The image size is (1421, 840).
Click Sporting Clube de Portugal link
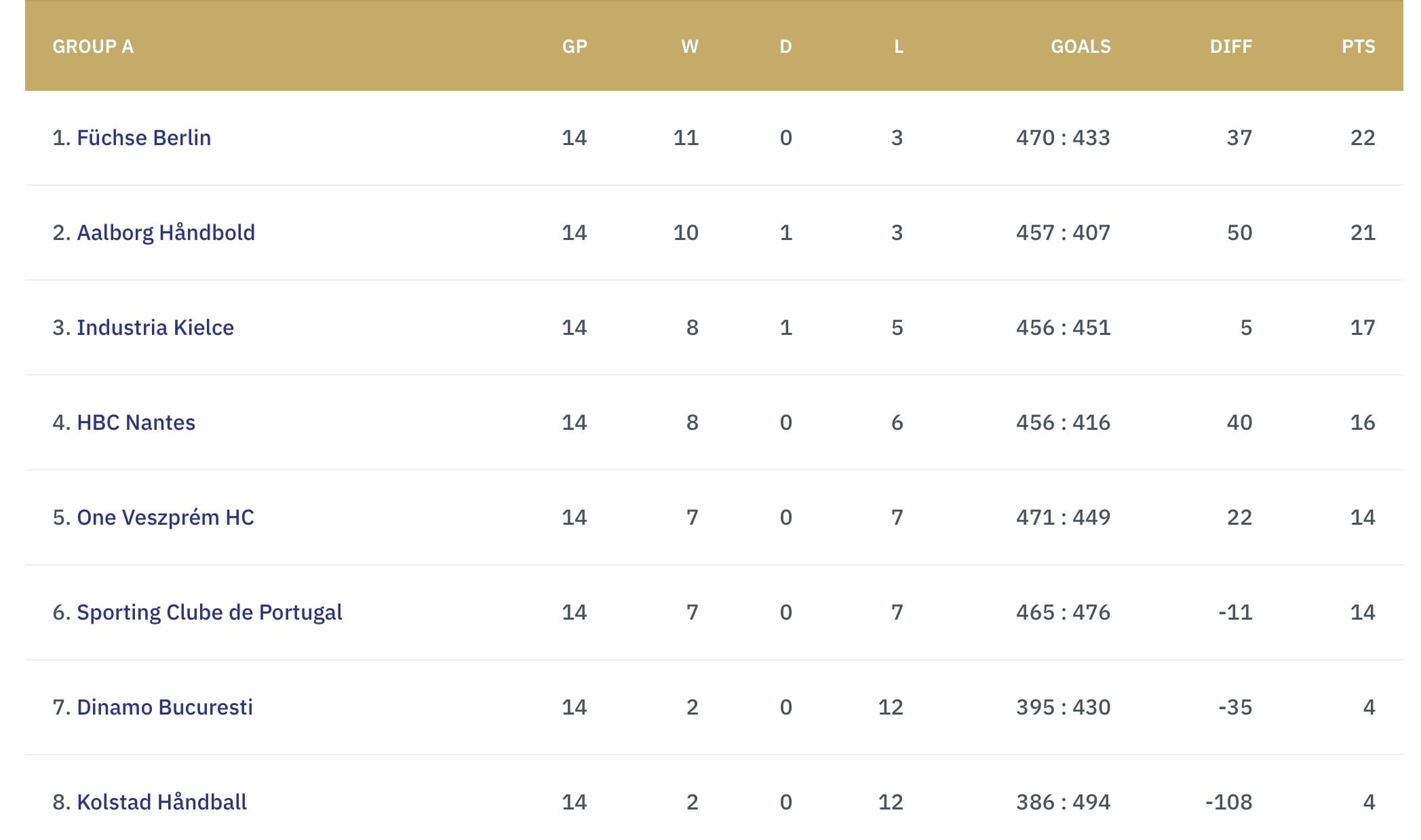209,612
